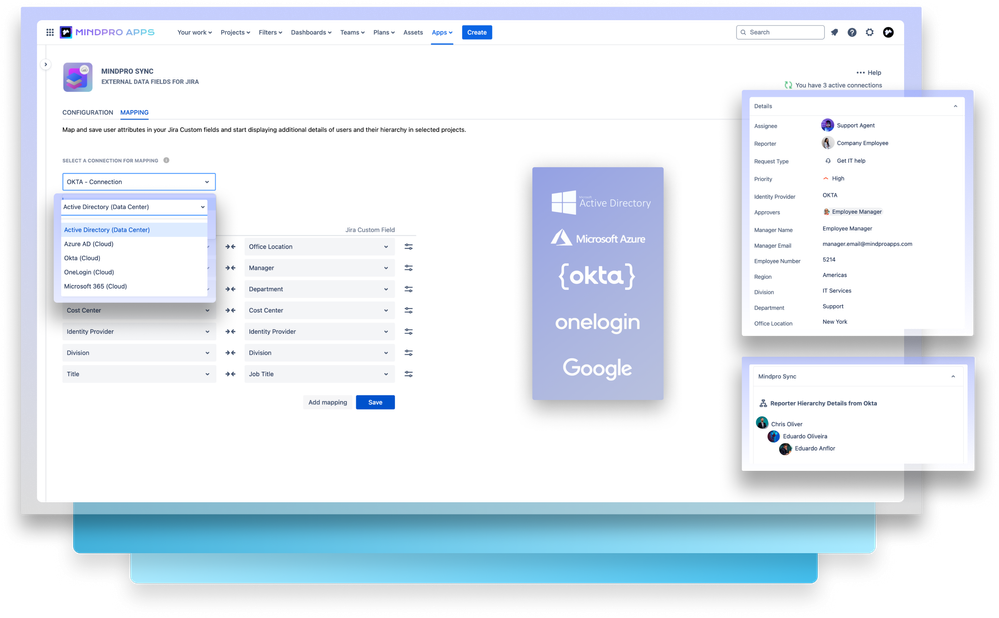Image resolution: width=999 pixels, height=618 pixels.
Task: Open the Title attribute dropdown
Action: (x=139, y=374)
